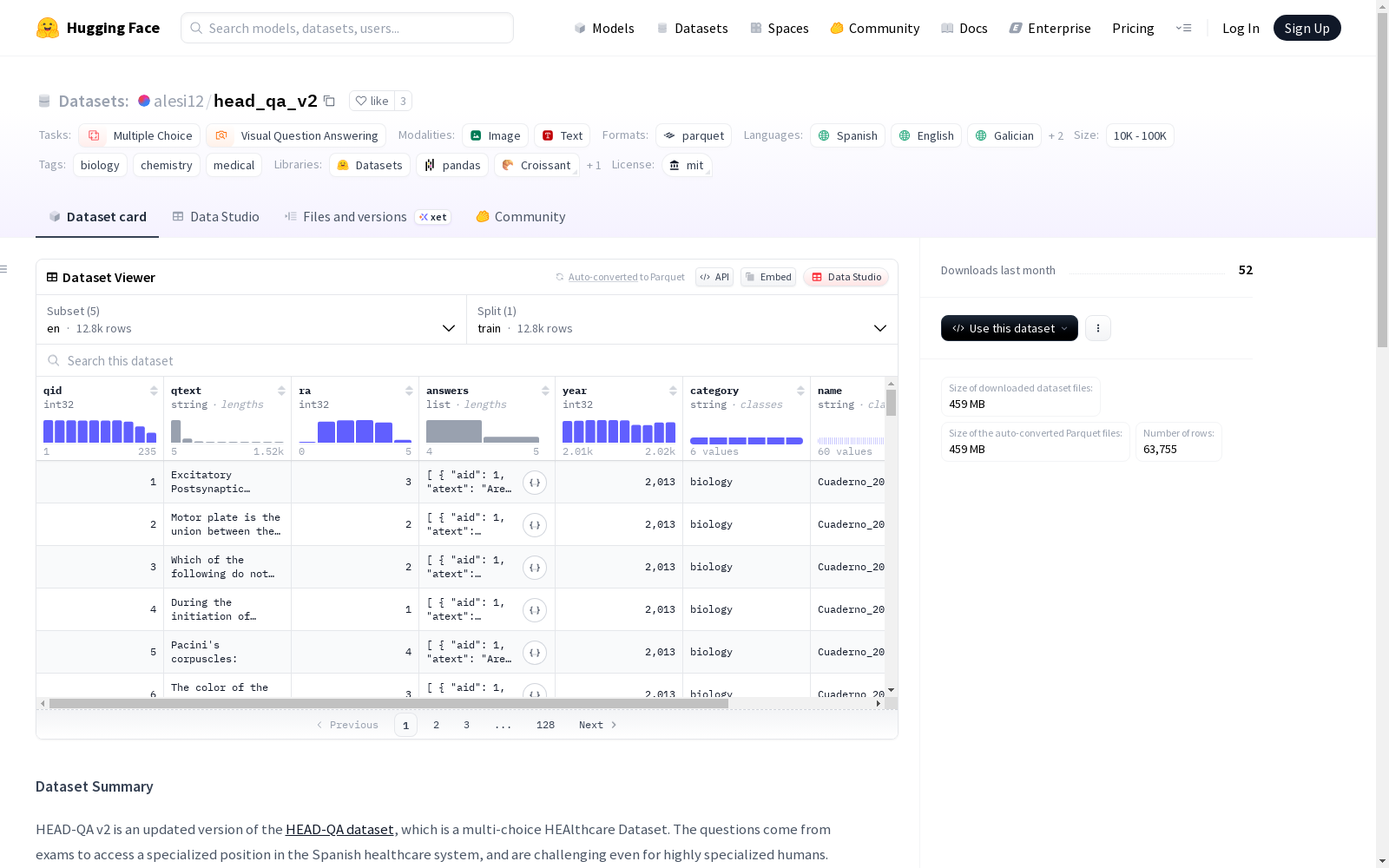The image size is (1389, 868).
Task: Click the qid histogram distribution bars
Action: (100, 431)
